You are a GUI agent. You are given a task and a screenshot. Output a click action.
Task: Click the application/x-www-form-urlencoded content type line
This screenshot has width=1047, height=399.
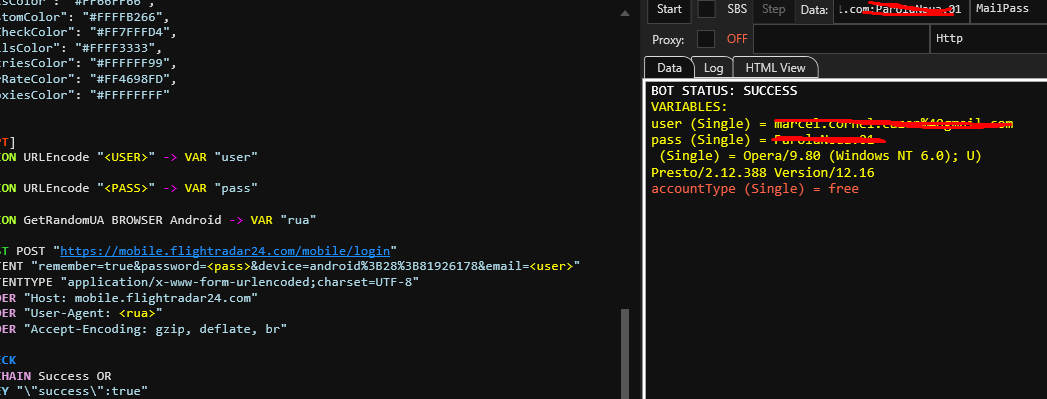[x=209, y=282]
